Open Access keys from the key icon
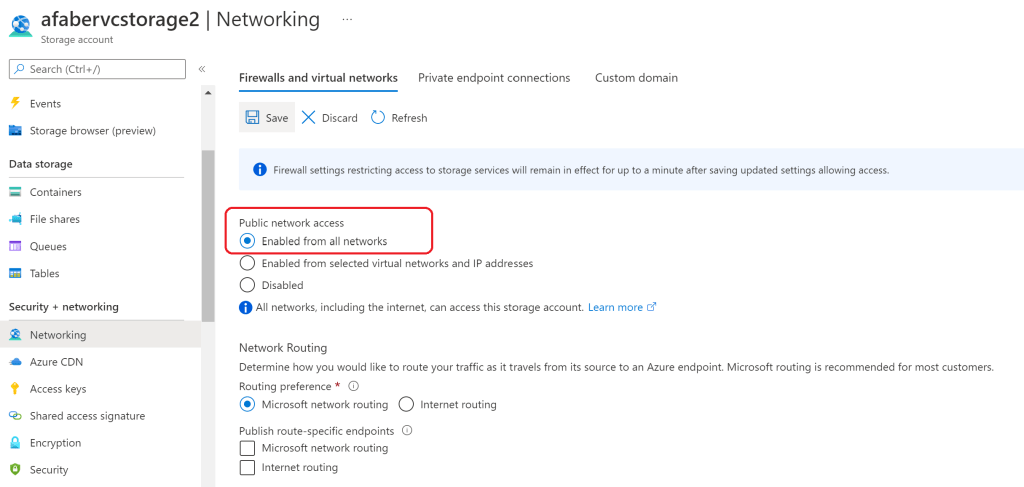 pyautogui.click(x=15, y=389)
